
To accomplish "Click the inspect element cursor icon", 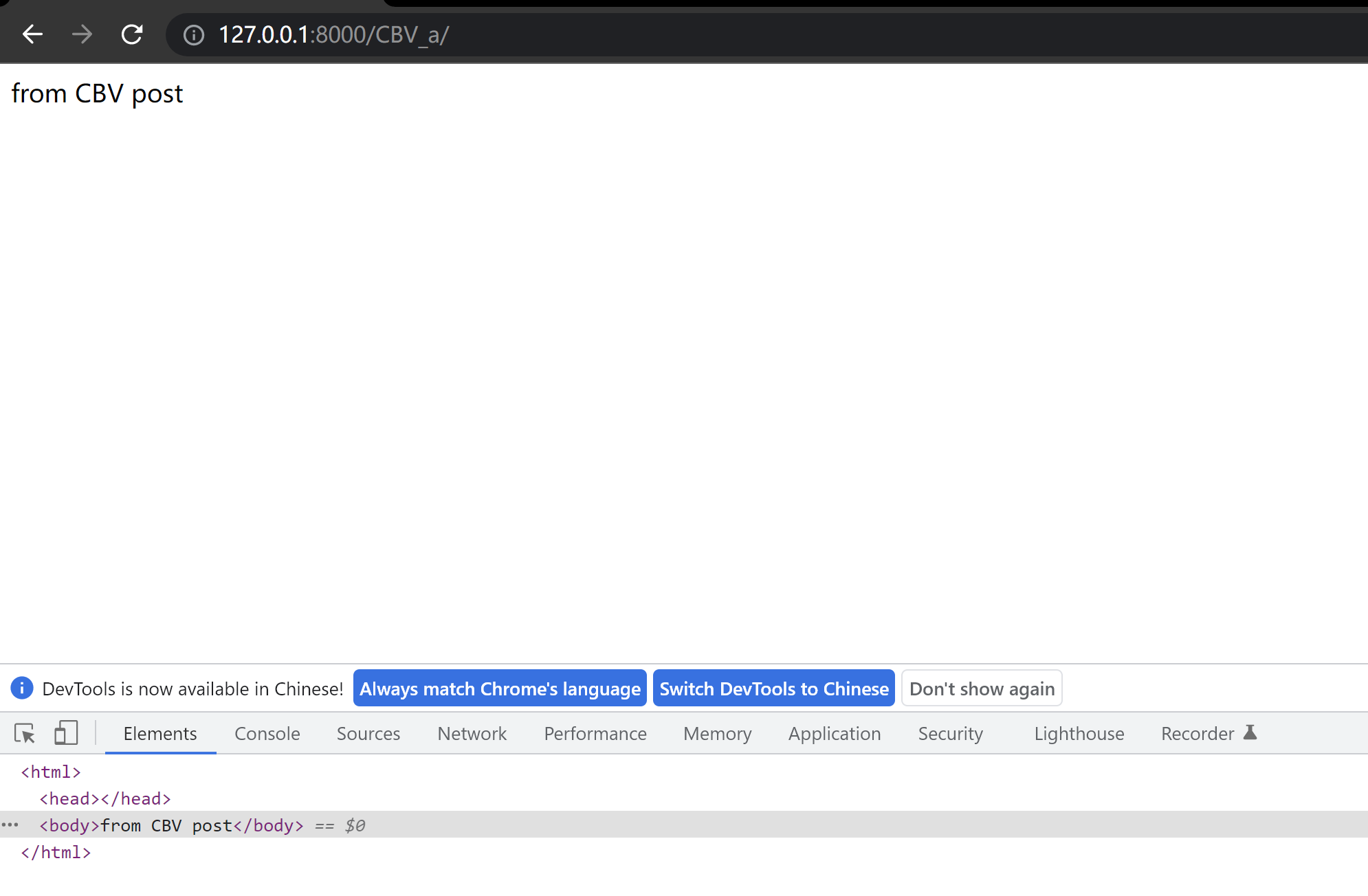I will [x=25, y=733].
